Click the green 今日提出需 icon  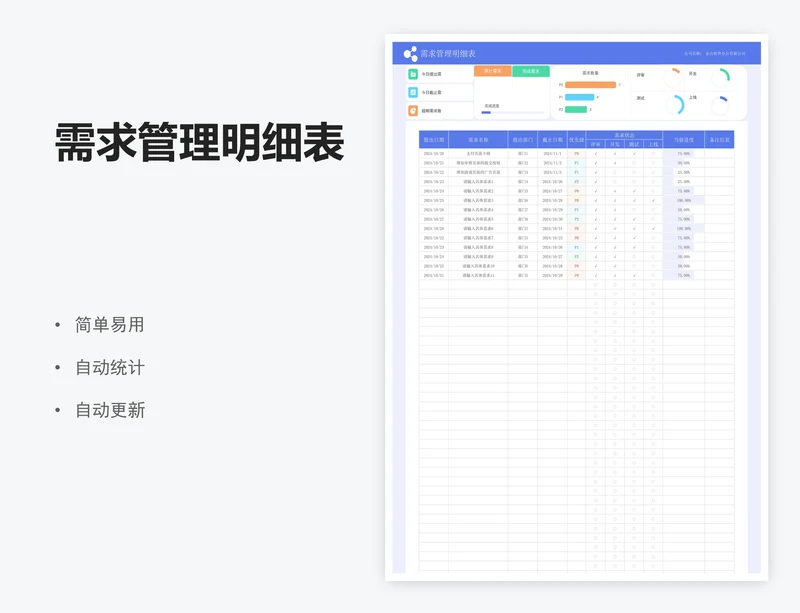pyautogui.click(x=413, y=74)
